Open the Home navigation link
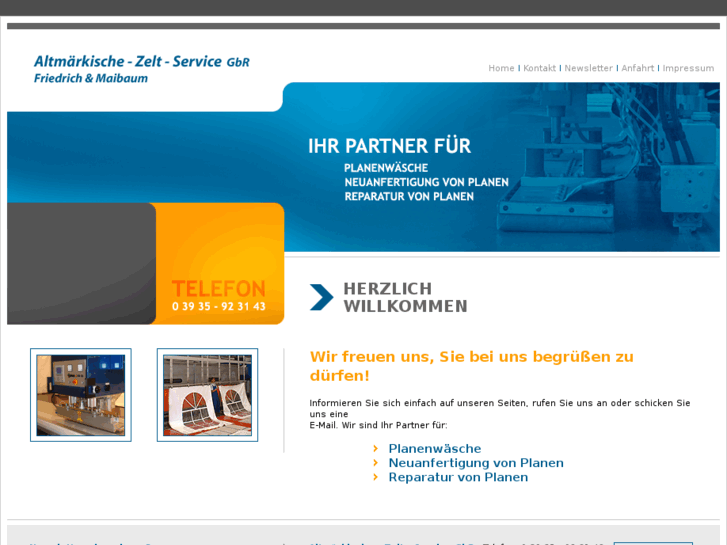The image size is (727, 545). pyautogui.click(x=501, y=68)
